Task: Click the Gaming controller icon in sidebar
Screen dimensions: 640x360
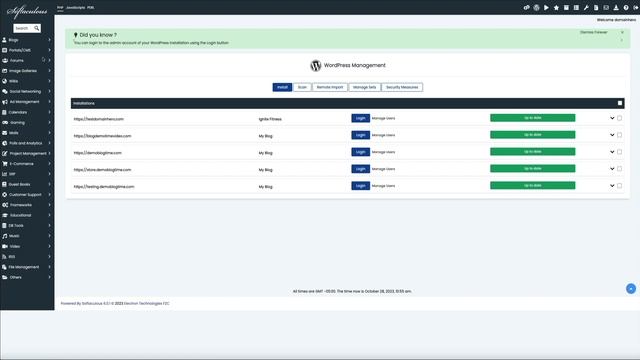Action: click(x=5, y=122)
